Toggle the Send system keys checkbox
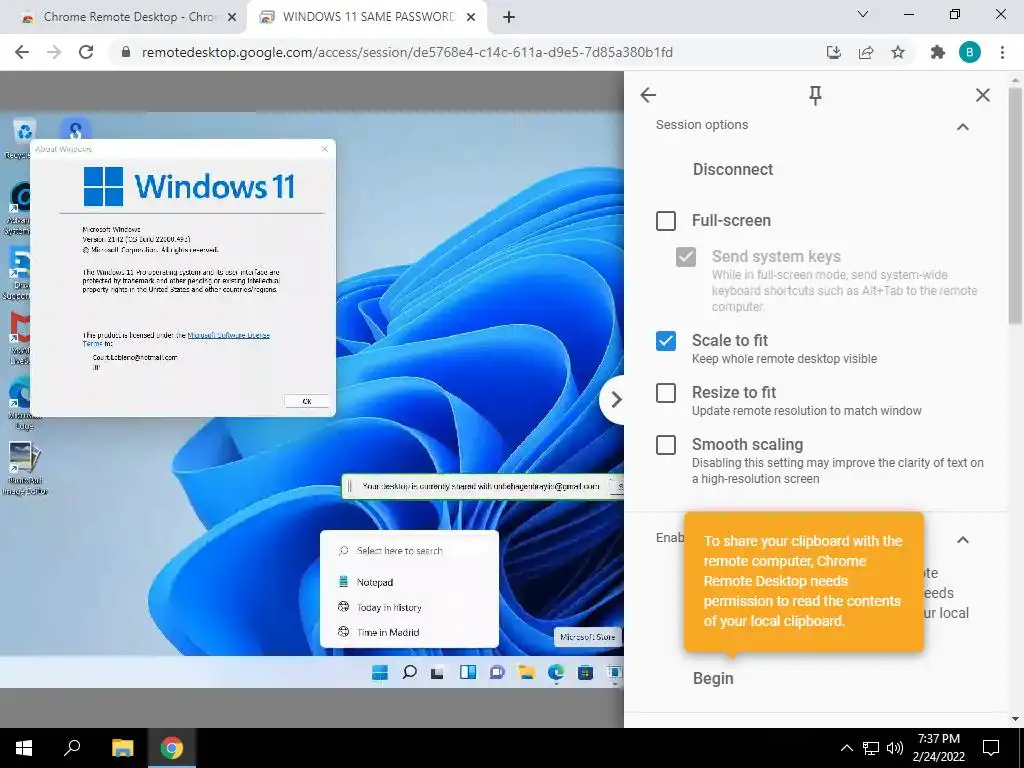1024x768 pixels. (x=686, y=257)
